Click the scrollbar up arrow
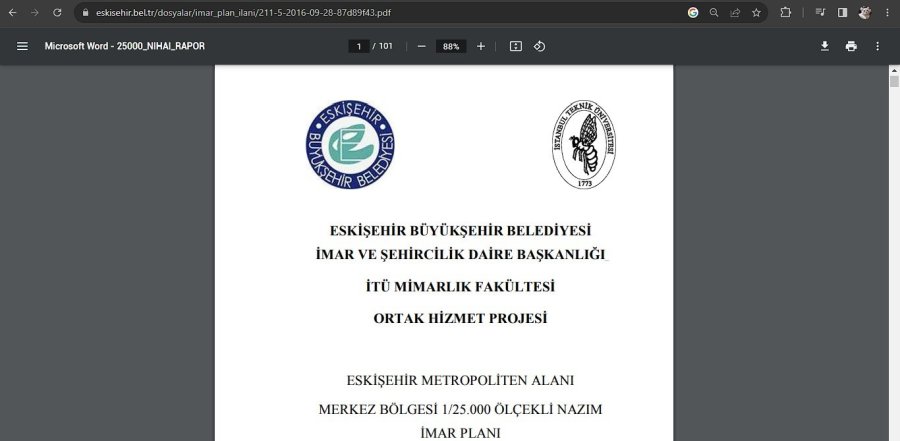The height and width of the screenshot is (441, 900). point(894,70)
